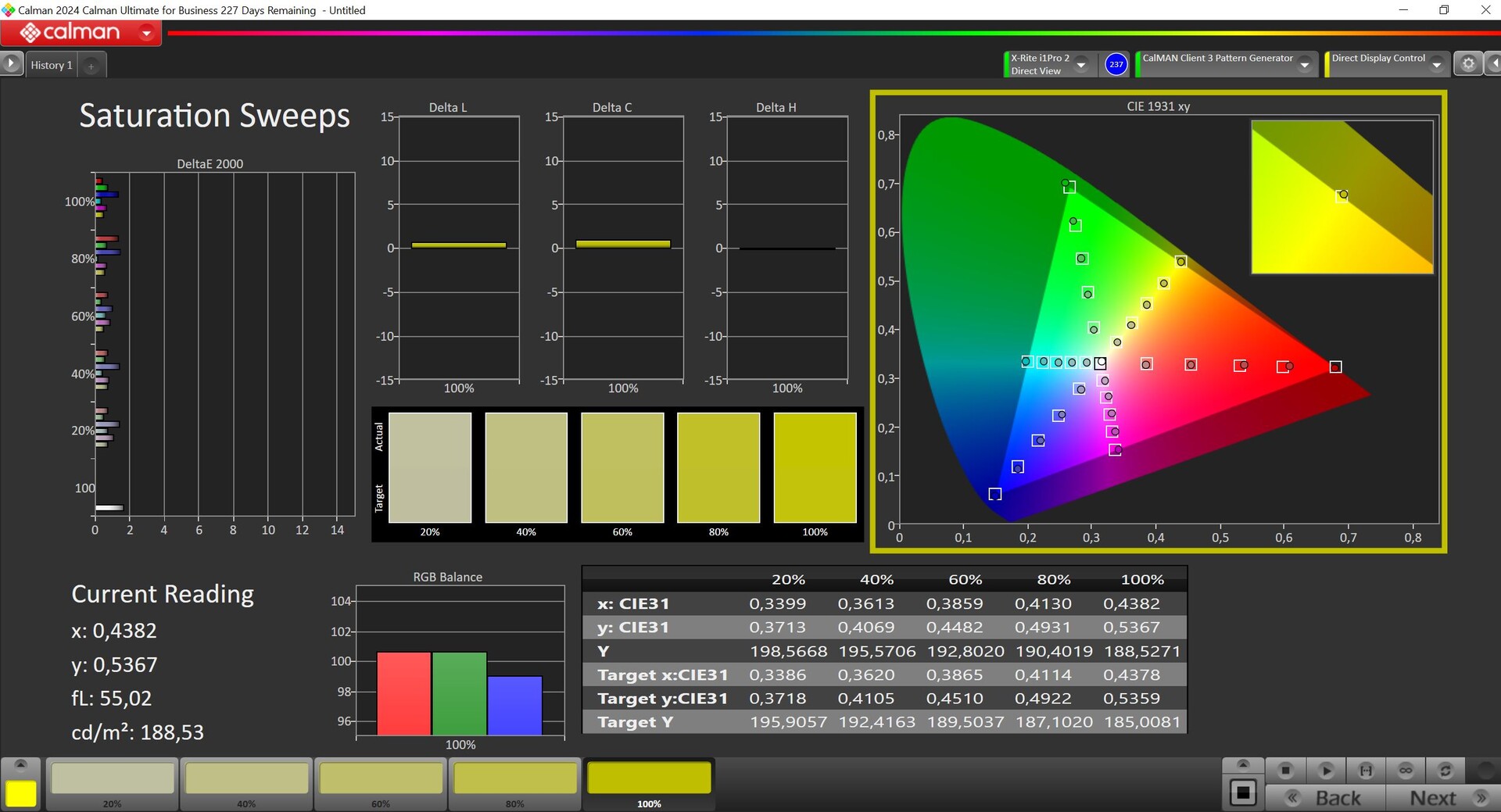Image resolution: width=1501 pixels, height=812 pixels.
Task: Expand left panel with play arrow button
Action: tap(11, 63)
